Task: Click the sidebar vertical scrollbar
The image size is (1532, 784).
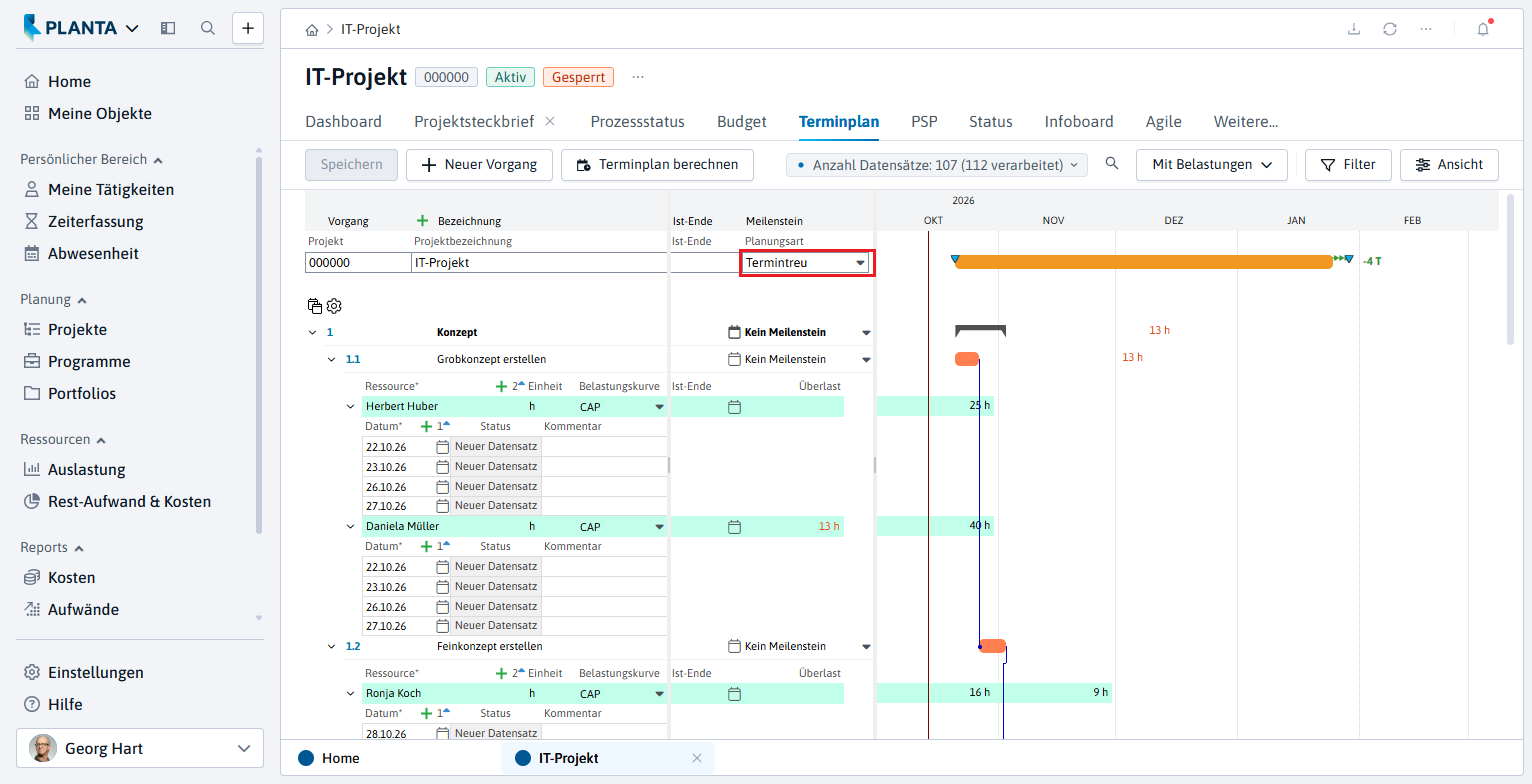Action: point(259,345)
